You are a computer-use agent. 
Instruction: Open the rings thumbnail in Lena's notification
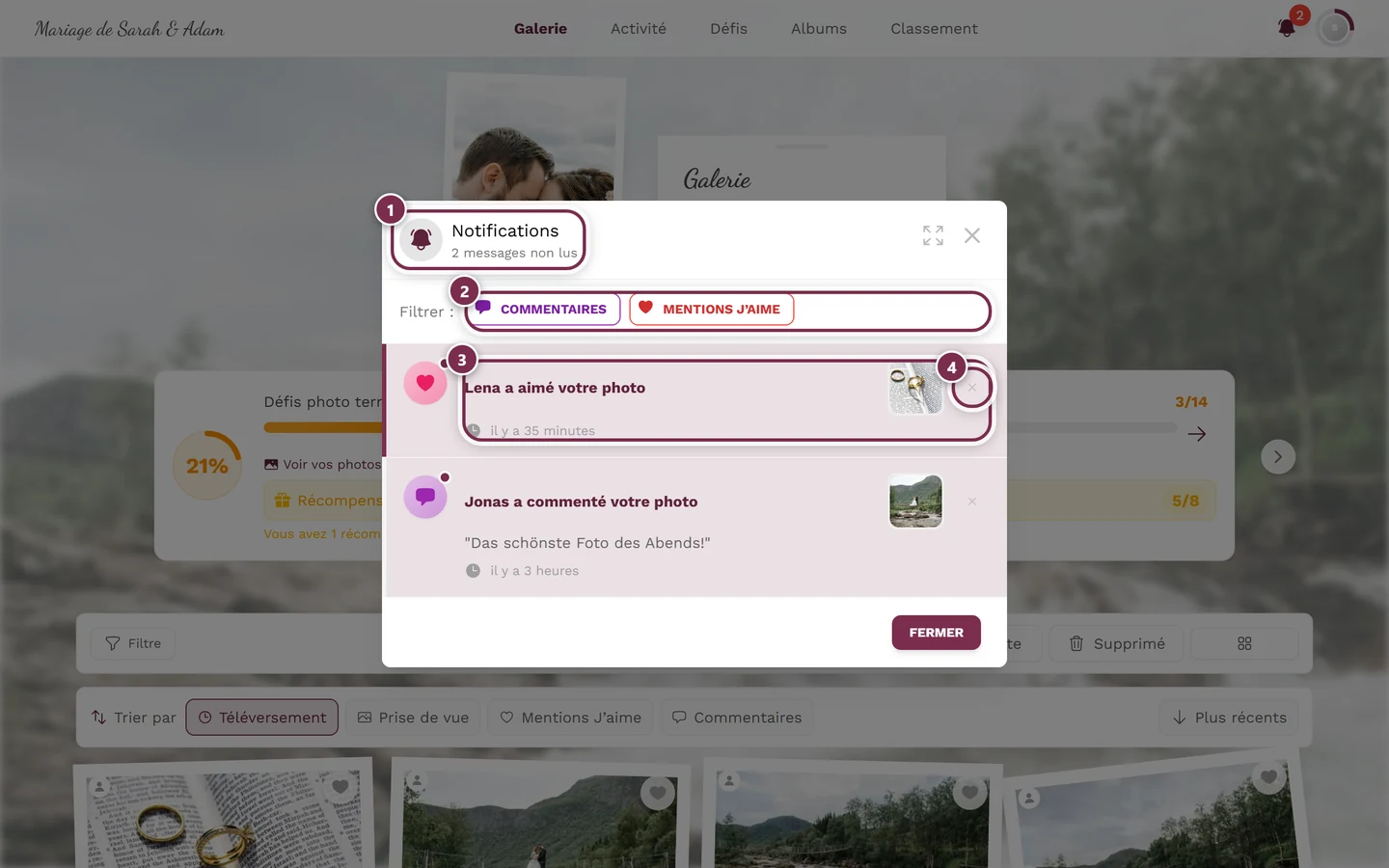point(915,388)
